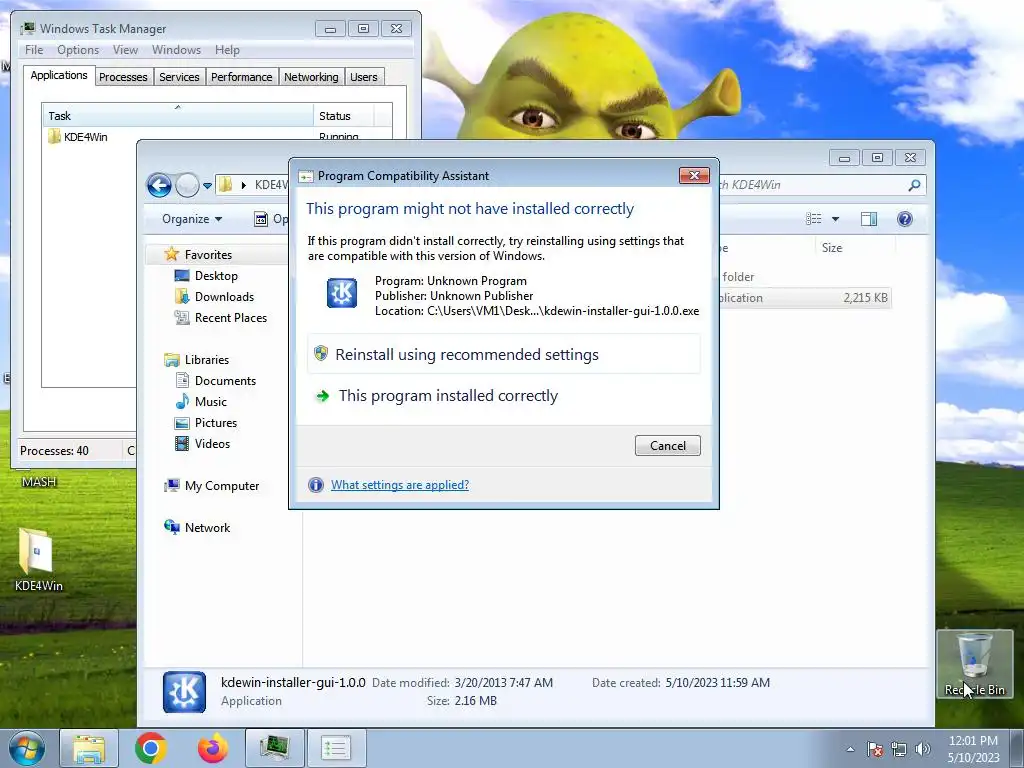Select Network in navigation pane
Viewport: 1024px width, 768px height.
coord(207,527)
